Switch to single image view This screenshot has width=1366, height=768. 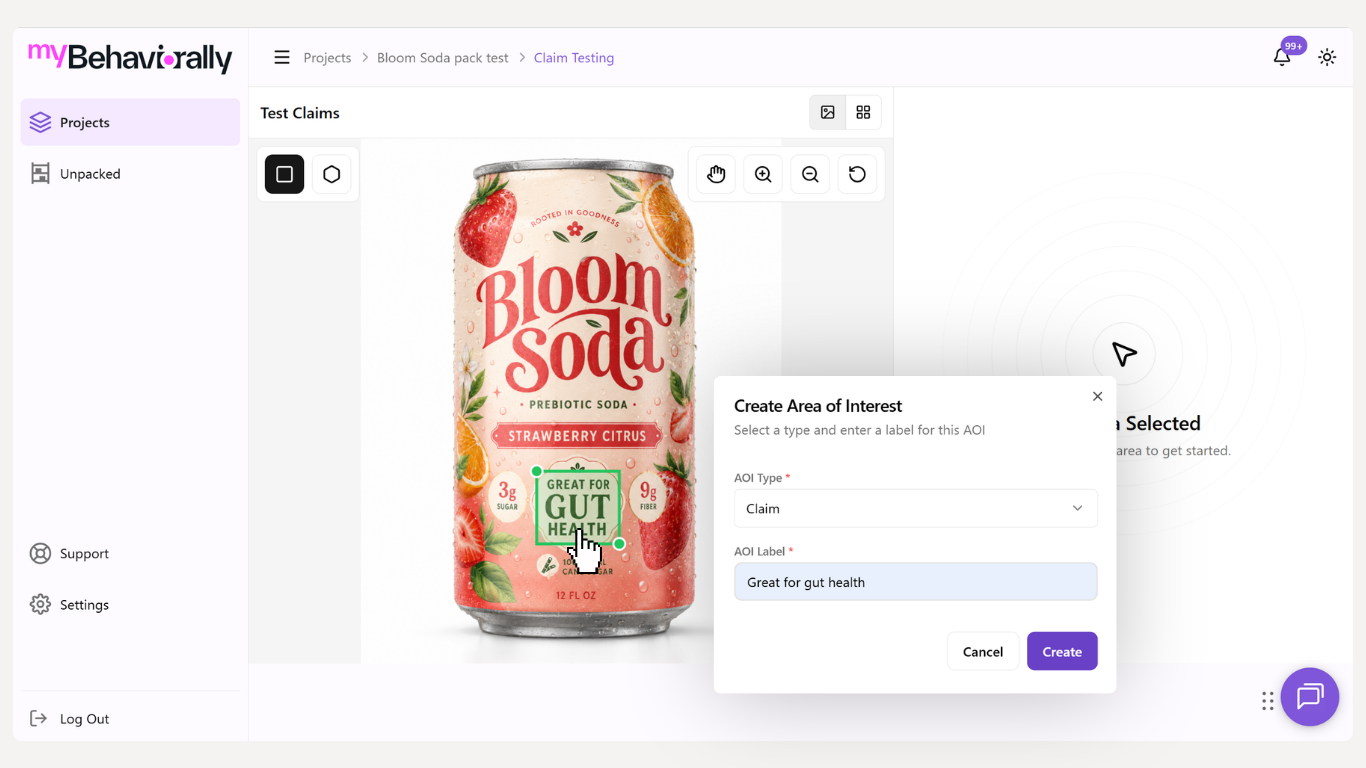pyautogui.click(x=828, y=113)
